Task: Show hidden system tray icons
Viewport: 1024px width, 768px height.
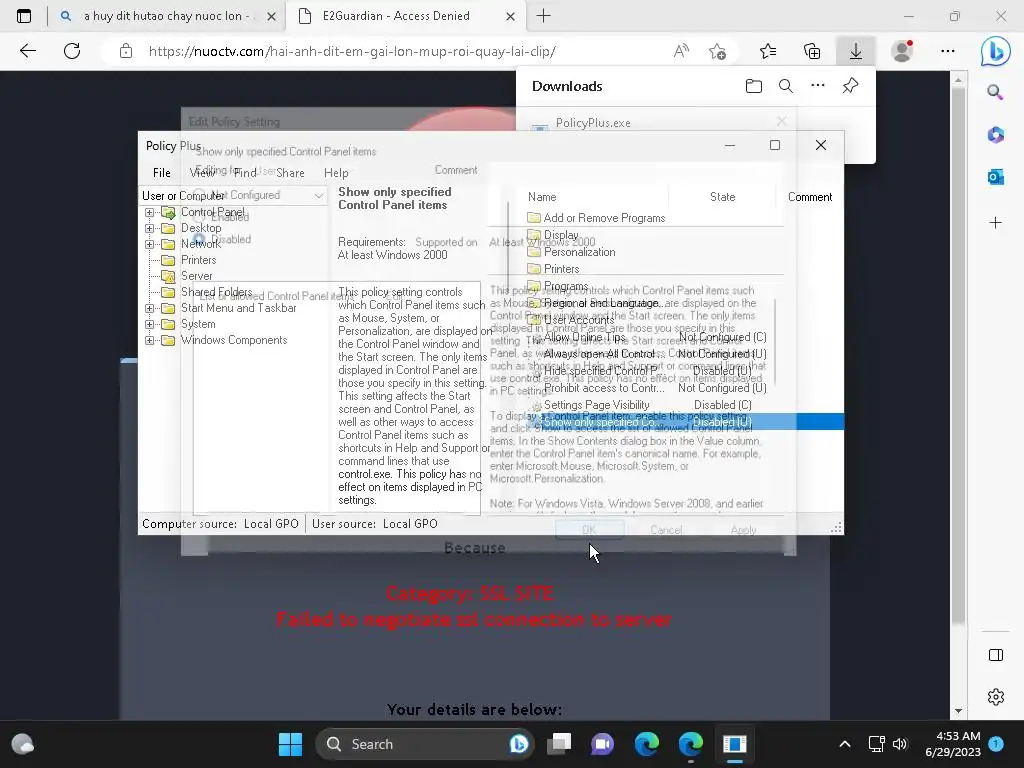Action: click(844, 744)
